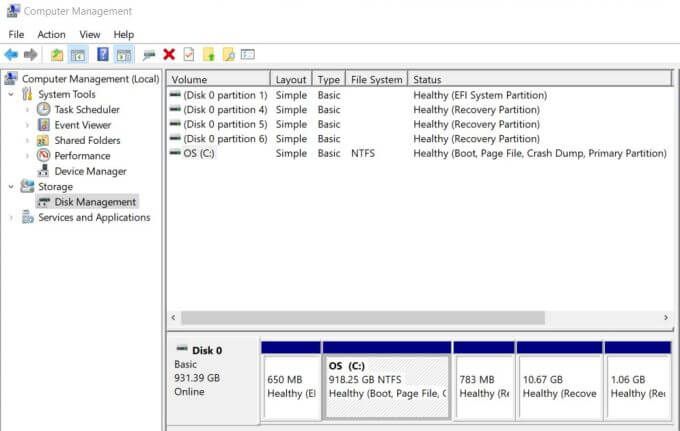The image size is (680, 431).
Task: Click the yellow Open folder toolbar icon
Action: 209,55
